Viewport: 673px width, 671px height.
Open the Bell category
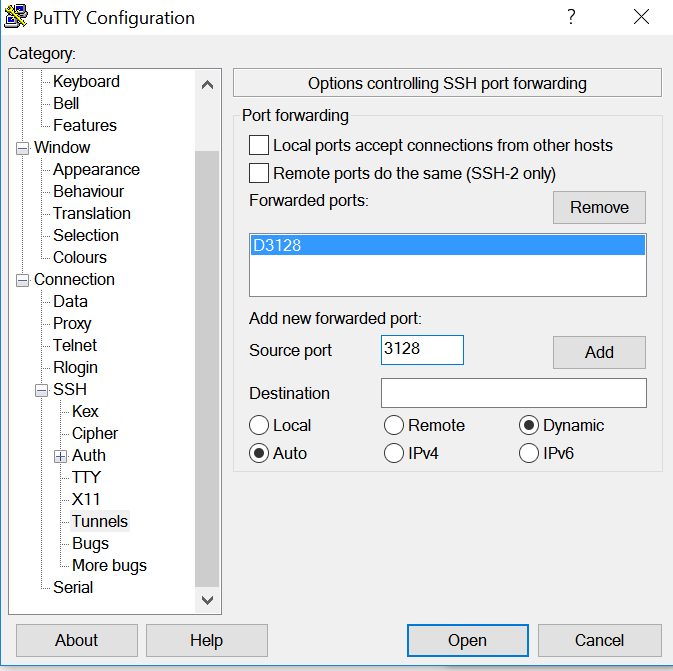66,103
